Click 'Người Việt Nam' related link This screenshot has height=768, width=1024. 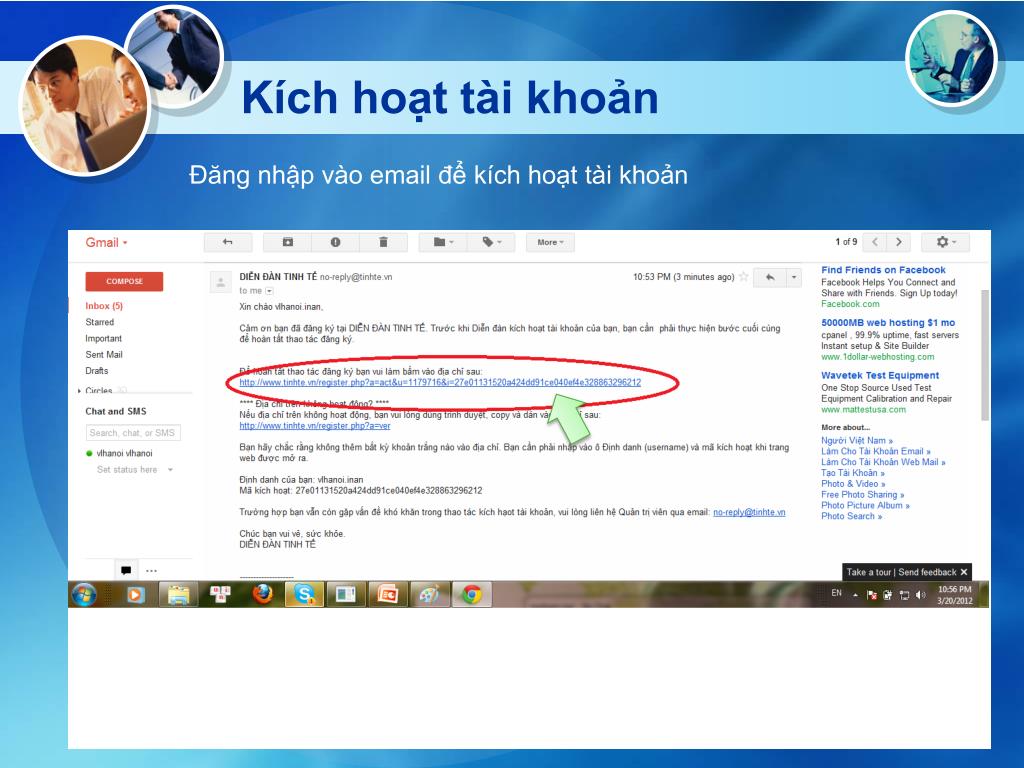click(x=857, y=441)
